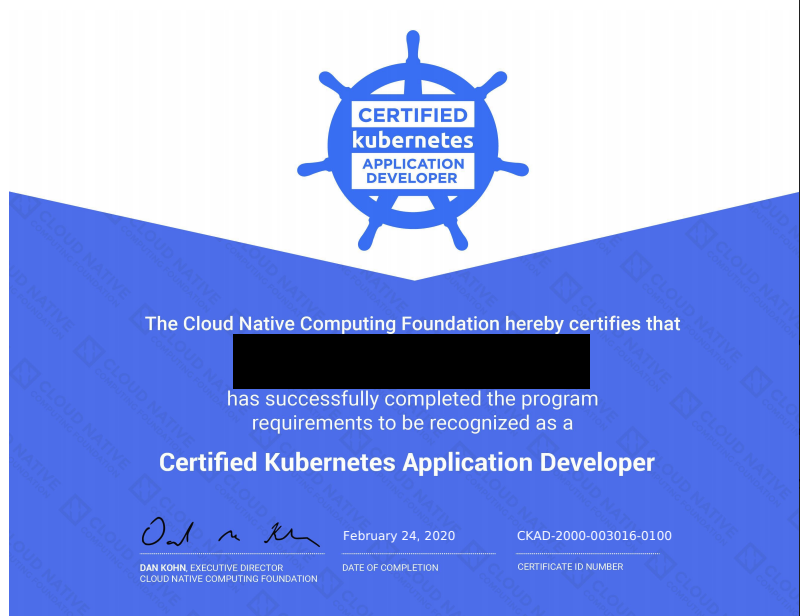
Task: Click the 'DATE OF COMPLETION' label
Action: click(390, 568)
